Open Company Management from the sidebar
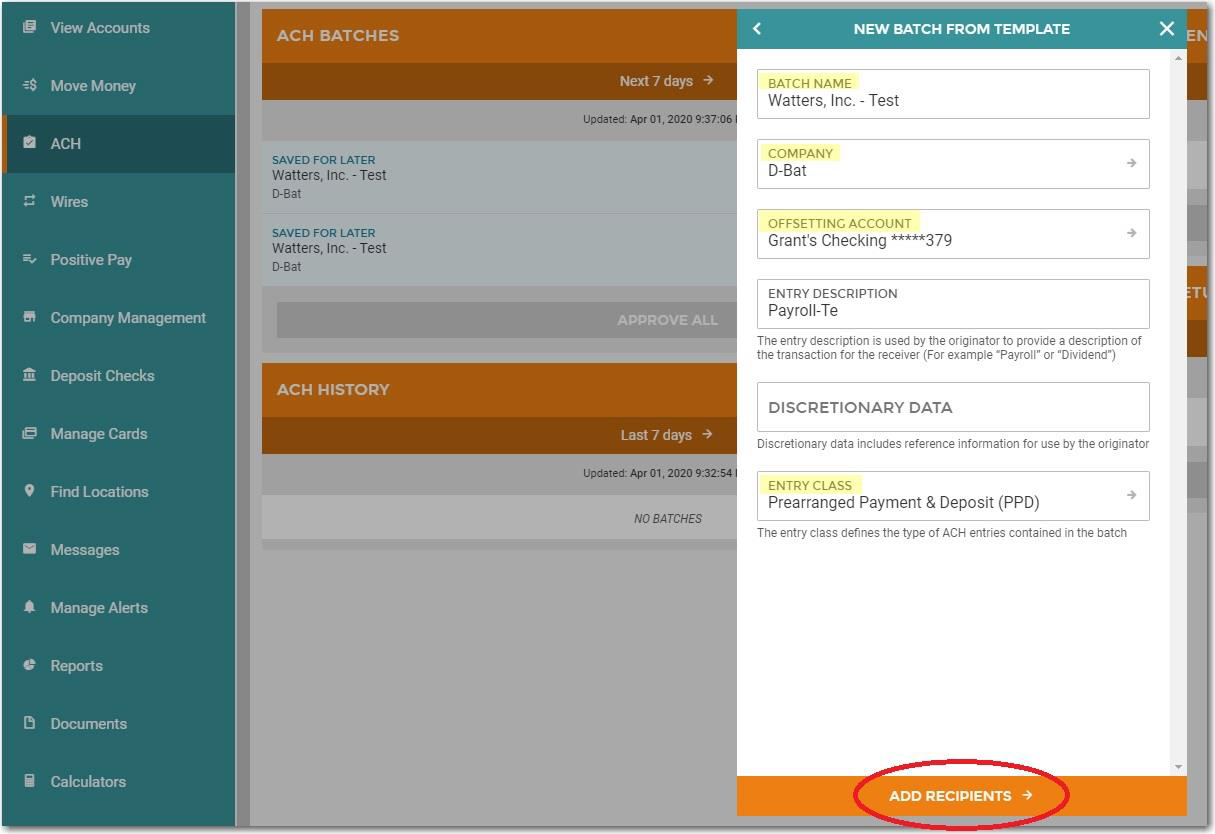1215x834 pixels. pyautogui.click(x=127, y=318)
